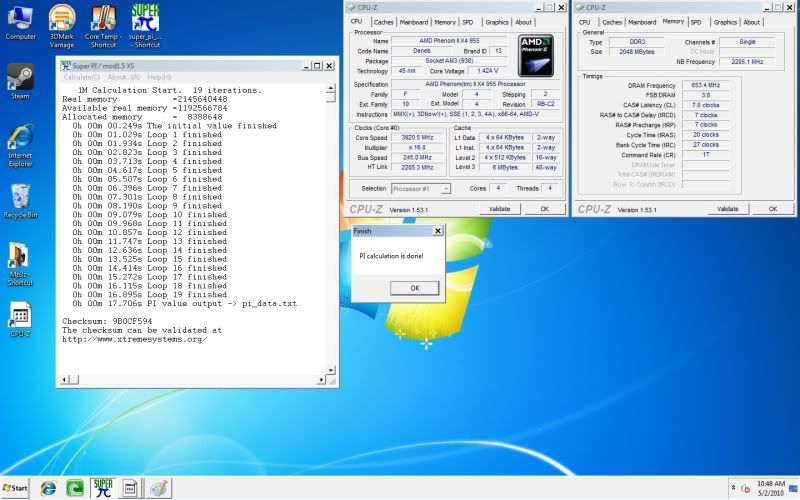Click Validate in the CPU-Z Timings window
800x500 pixels.
728,209
